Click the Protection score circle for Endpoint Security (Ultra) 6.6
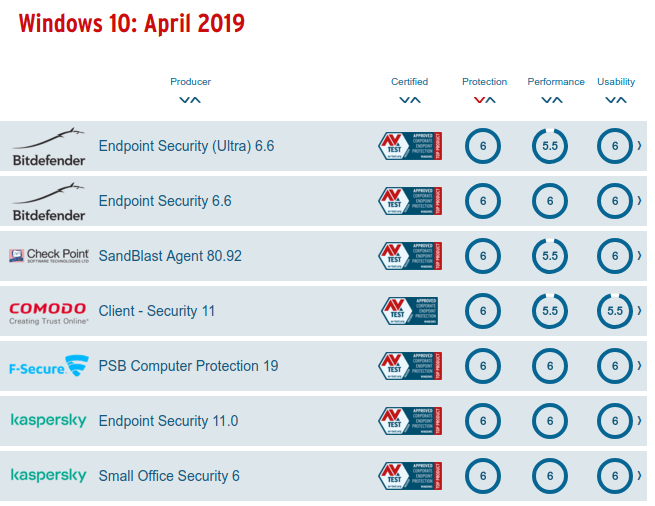The image size is (655, 506). (483, 146)
